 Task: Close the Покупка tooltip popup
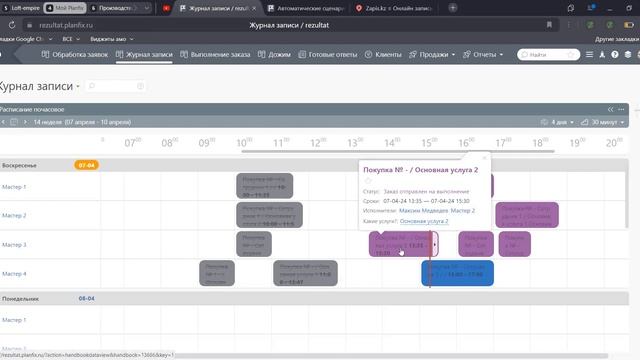point(484,158)
